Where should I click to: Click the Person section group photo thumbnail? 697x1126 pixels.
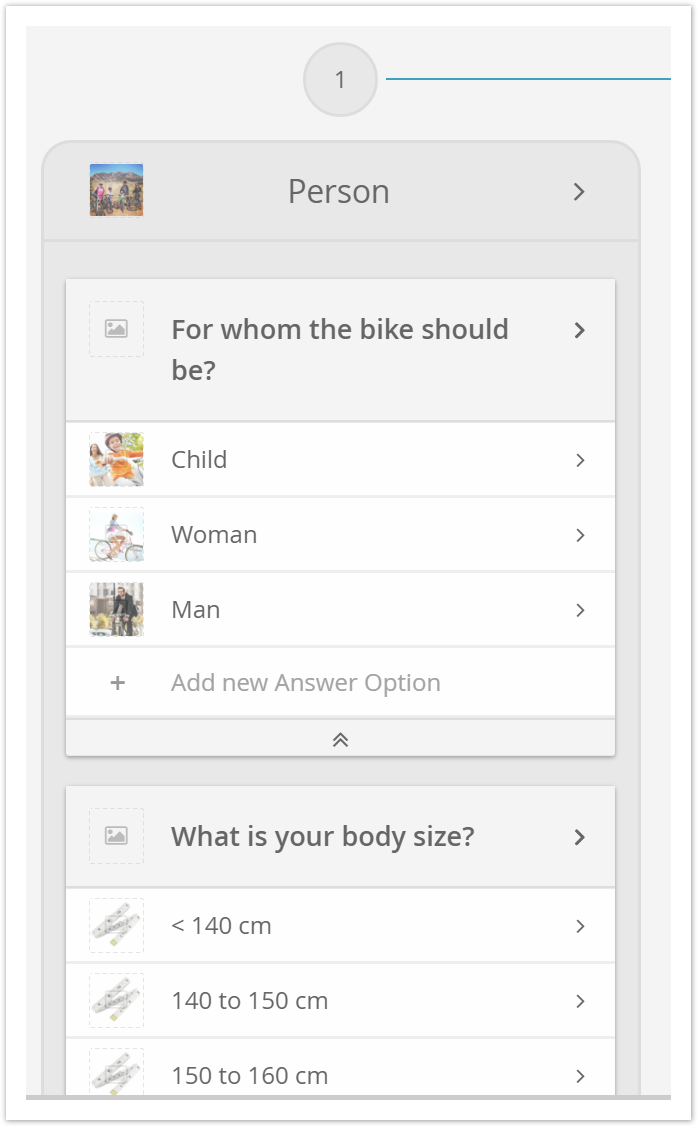pos(116,190)
